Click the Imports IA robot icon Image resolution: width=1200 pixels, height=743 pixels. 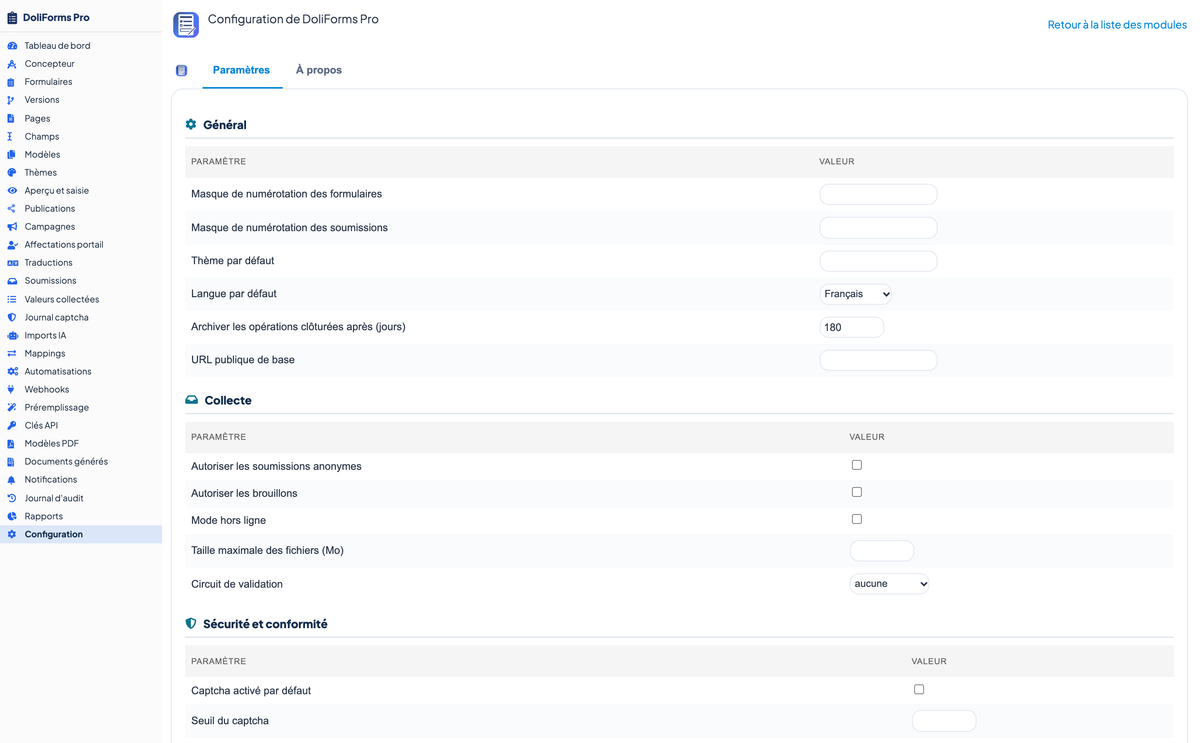click(12, 336)
